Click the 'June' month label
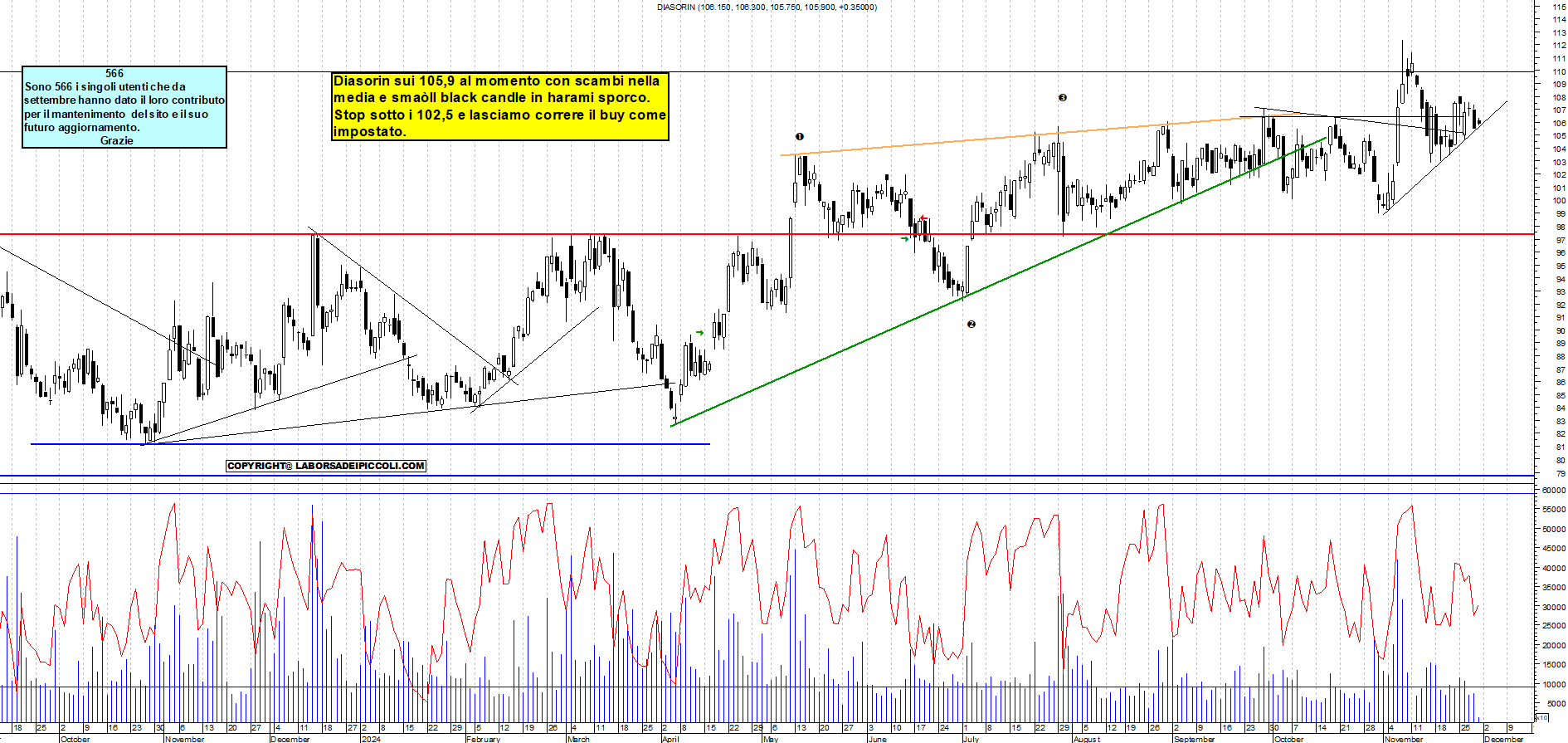The image size is (1568, 743). (877, 739)
